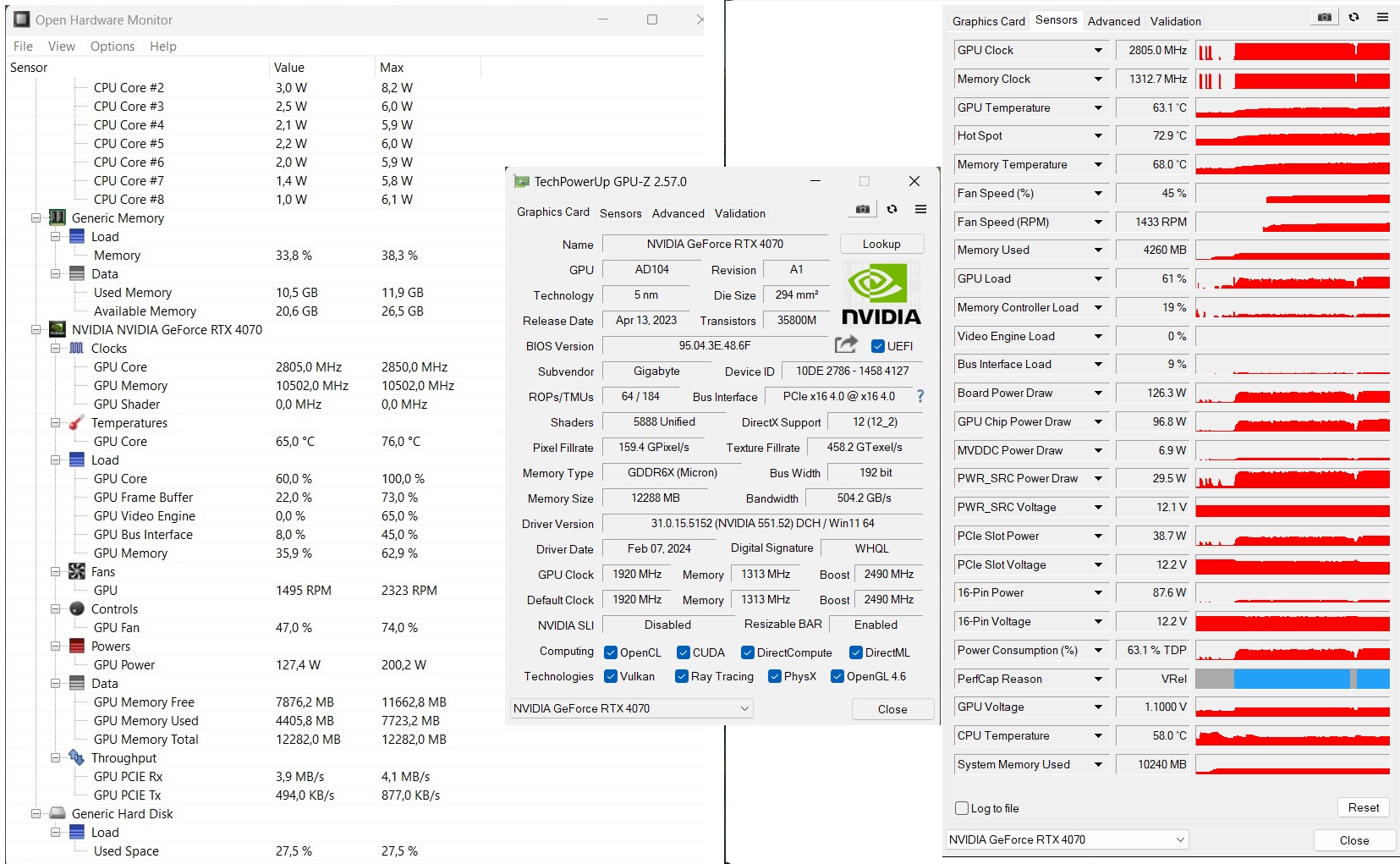Image resolution: width=1400 pixels, height=864 pixels.
Task: Click the Load icon under NVIDIA GPU
Action: tap(77, 460)
